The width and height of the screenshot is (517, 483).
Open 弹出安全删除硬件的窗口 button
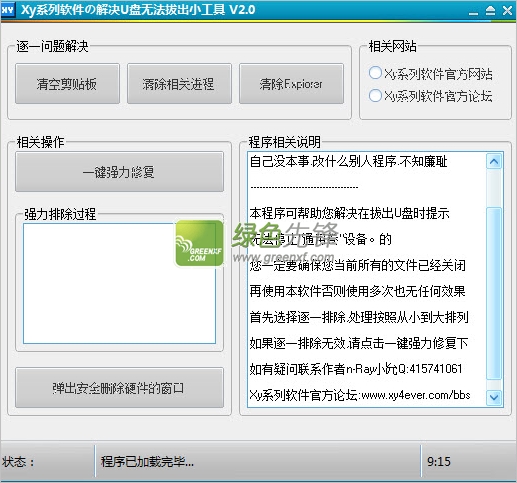119,388
